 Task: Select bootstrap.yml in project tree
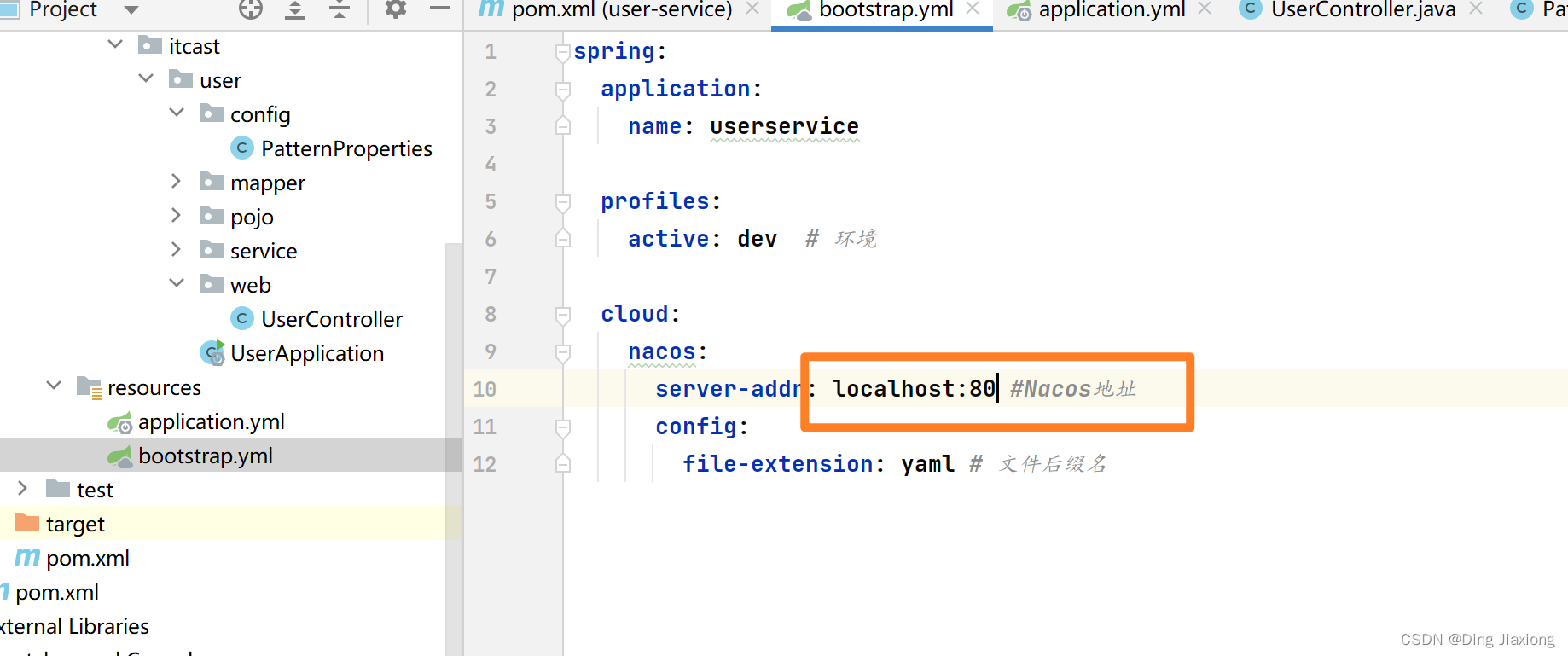pyautogui.click(x=206, y=456)
